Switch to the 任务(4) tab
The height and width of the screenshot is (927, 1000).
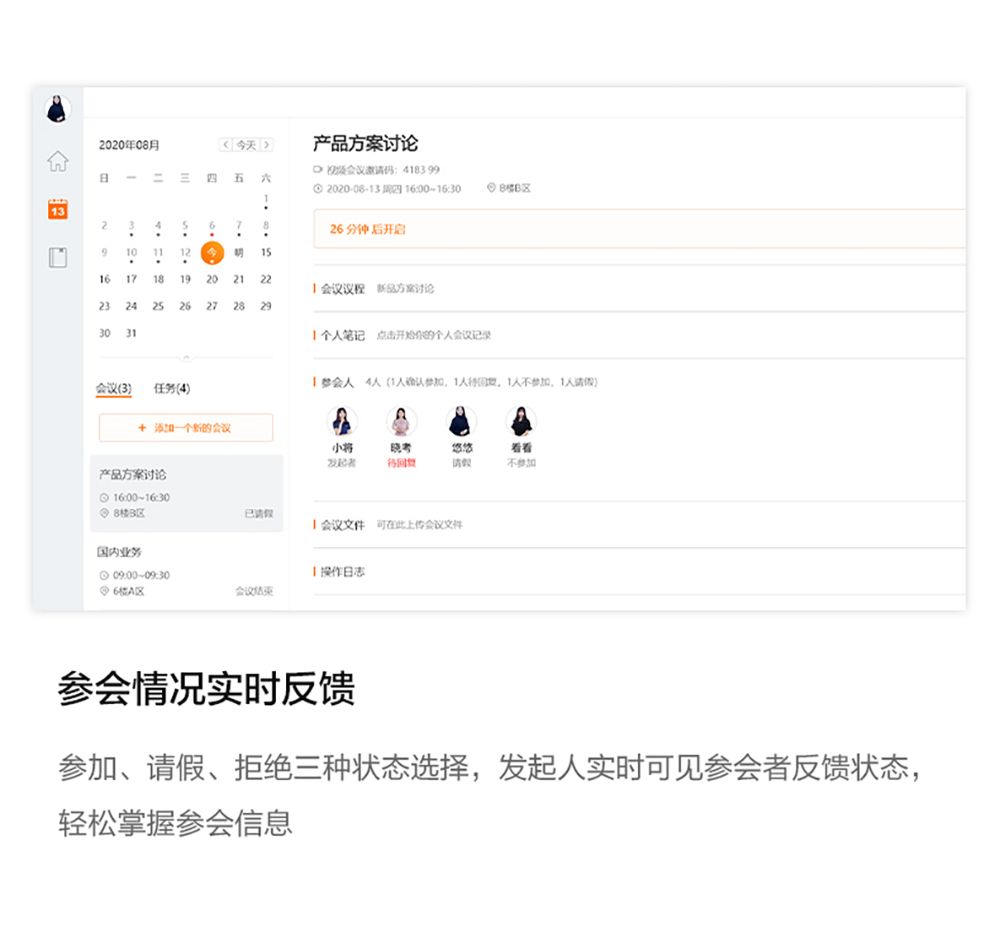(172, 388)
